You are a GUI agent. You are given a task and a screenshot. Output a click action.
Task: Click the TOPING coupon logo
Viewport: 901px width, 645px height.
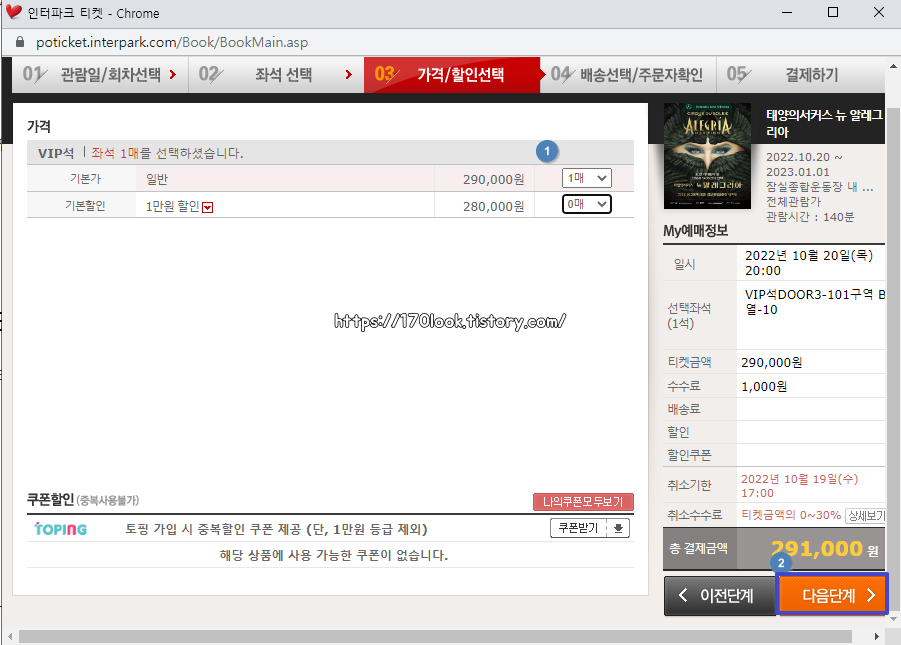(62, 529)
